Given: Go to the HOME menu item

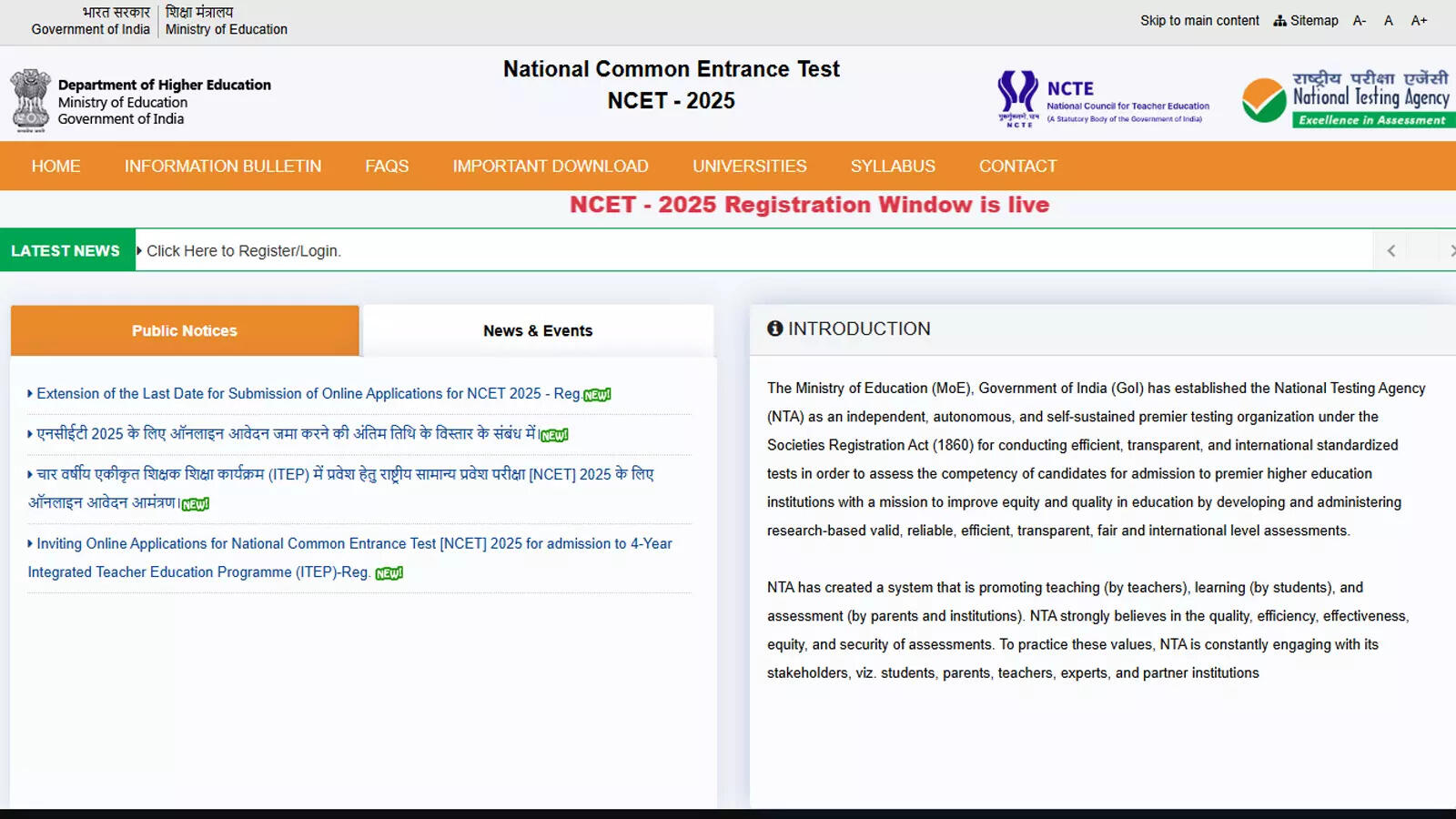Looking at the screenshot, I should point(56,166).
